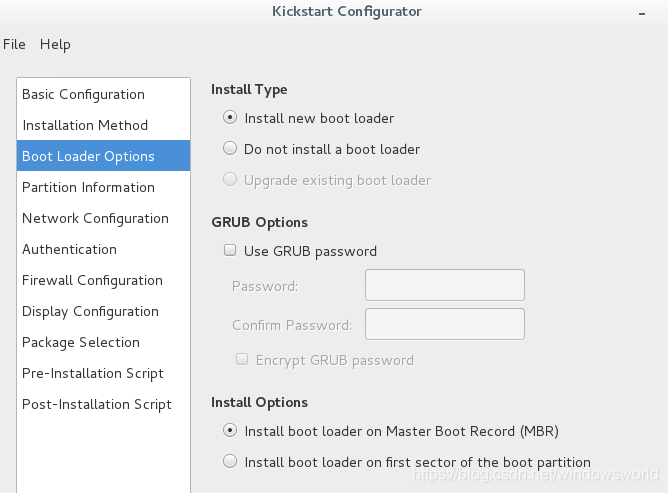Go to Installation Method section
This screenshot has width=668, height=493.
(x=104, y=125)
